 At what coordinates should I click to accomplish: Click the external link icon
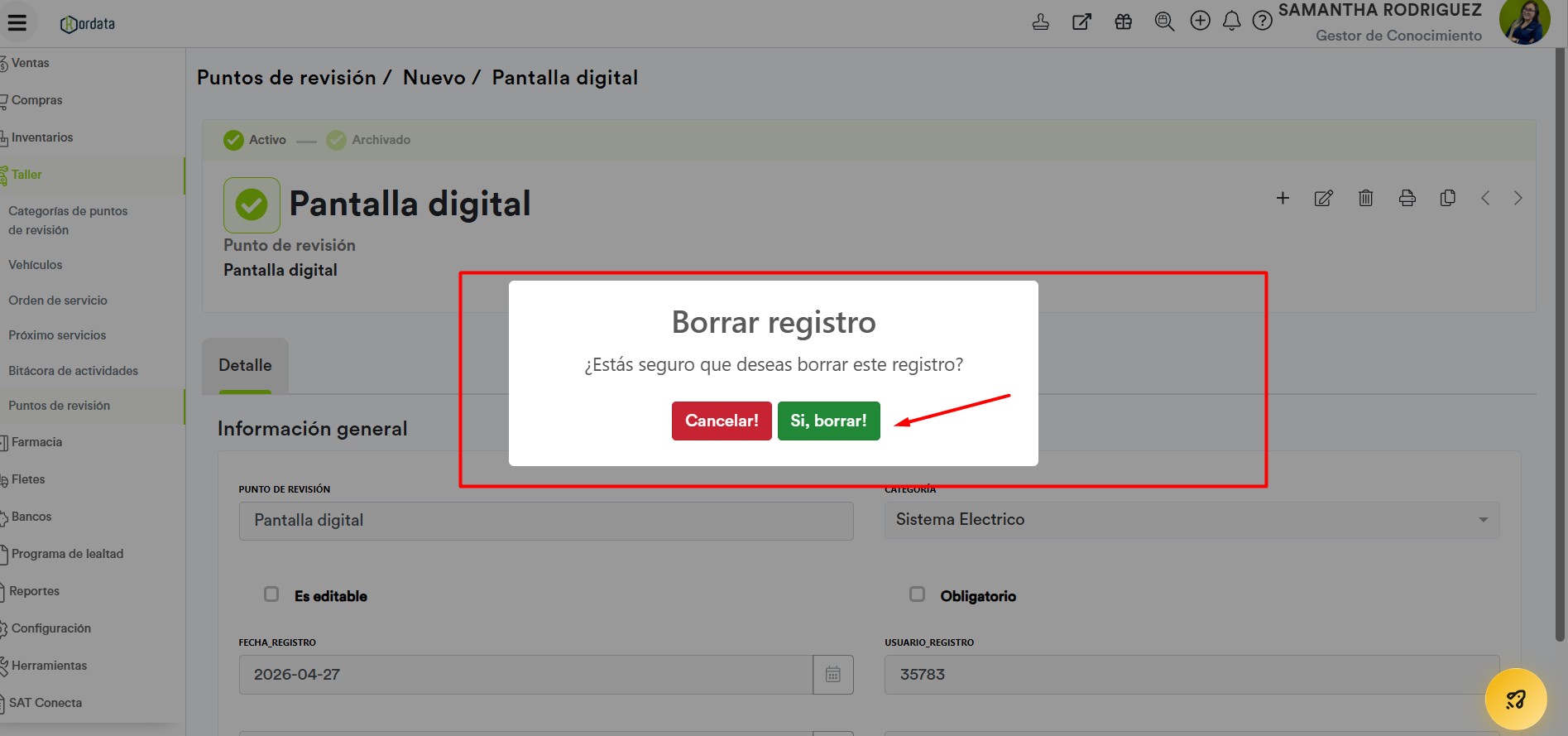(x=1081, y=22)
